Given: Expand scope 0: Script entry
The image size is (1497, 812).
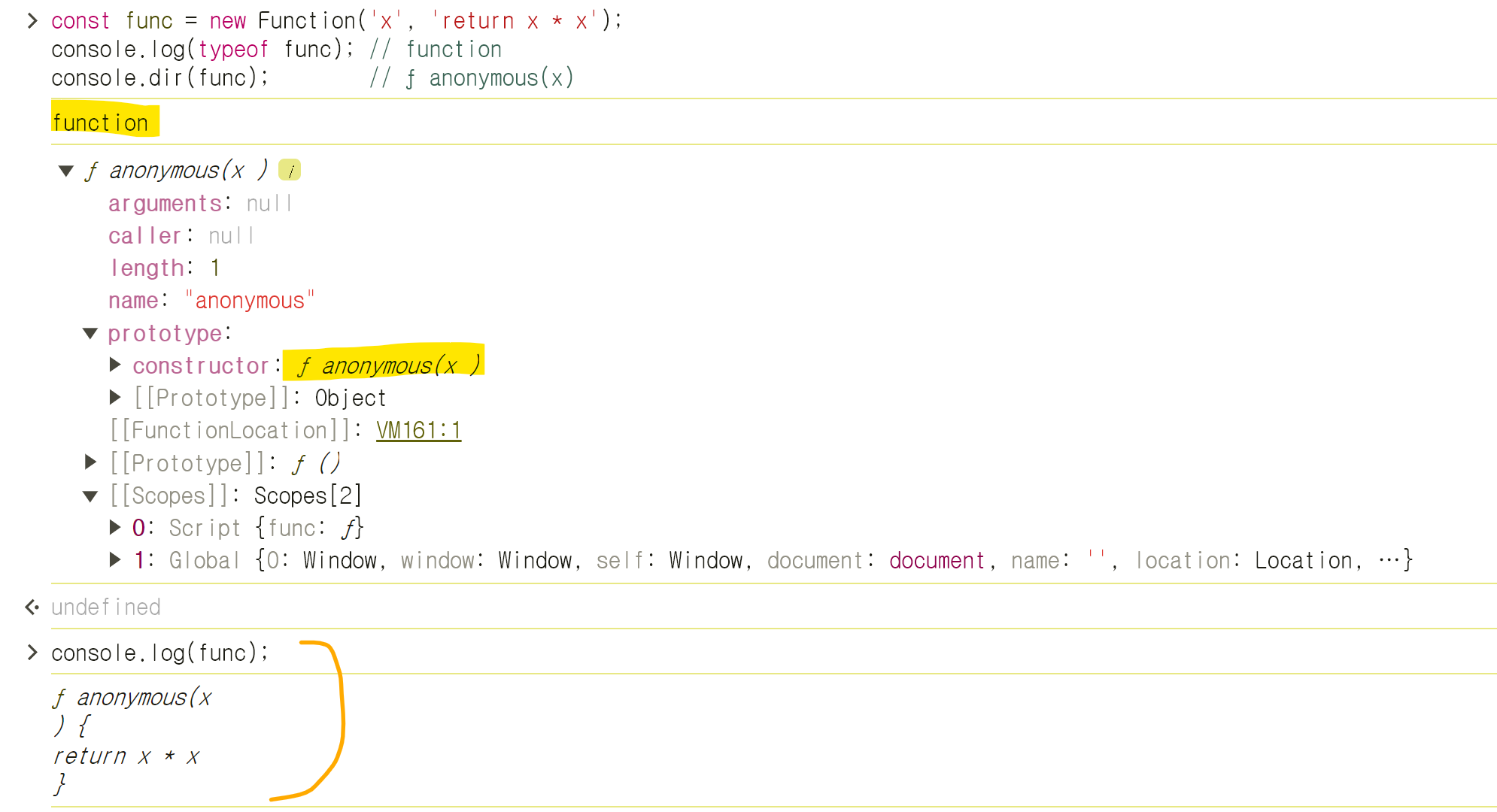Looking at the screenshot, I should tap(115, 528).
